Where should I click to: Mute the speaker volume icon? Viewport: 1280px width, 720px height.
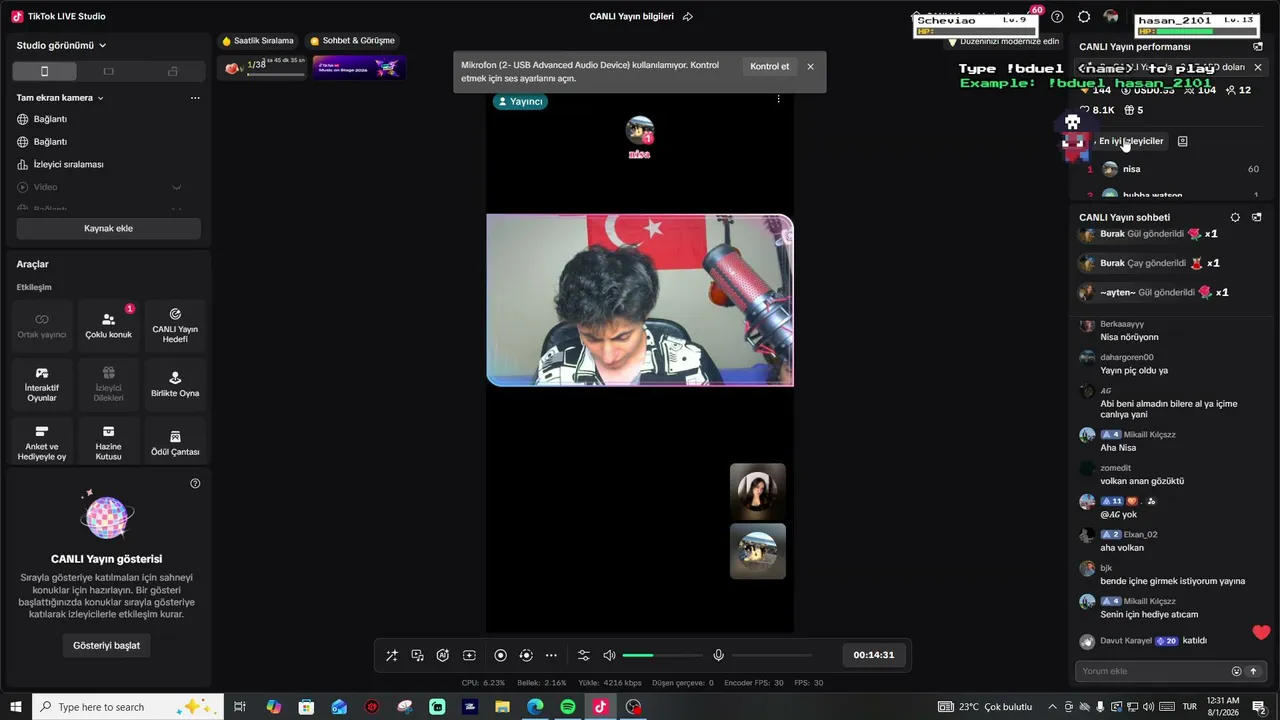coord(610,655)
